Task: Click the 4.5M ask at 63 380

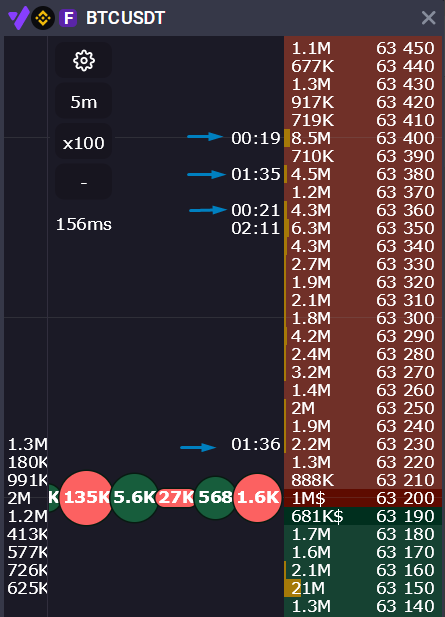Action: click(363, 174)
